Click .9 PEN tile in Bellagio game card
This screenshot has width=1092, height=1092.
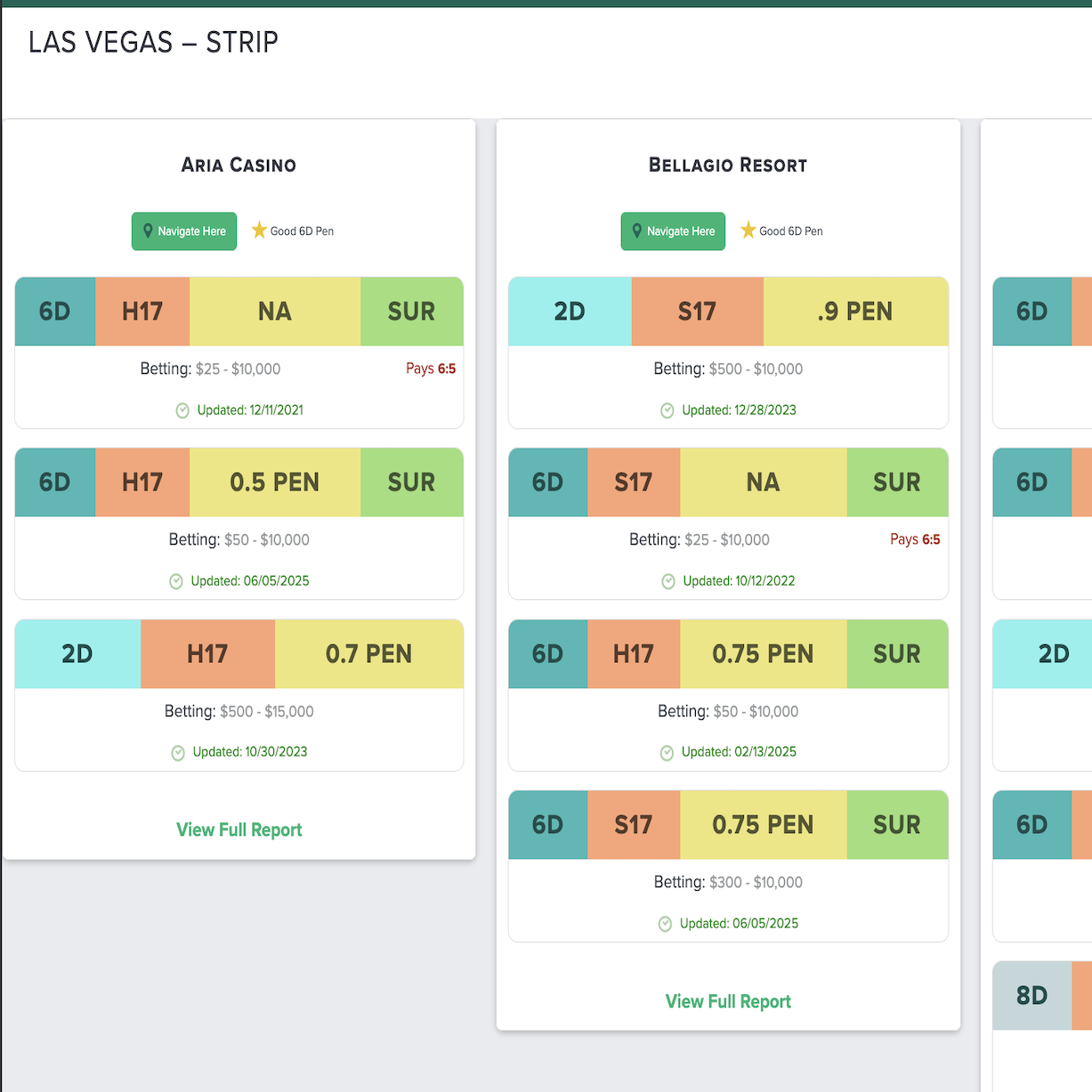point(856,311)
